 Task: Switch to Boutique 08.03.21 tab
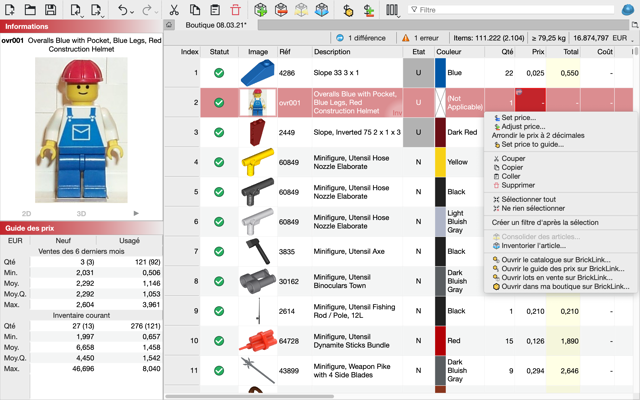tap(216, 25)
